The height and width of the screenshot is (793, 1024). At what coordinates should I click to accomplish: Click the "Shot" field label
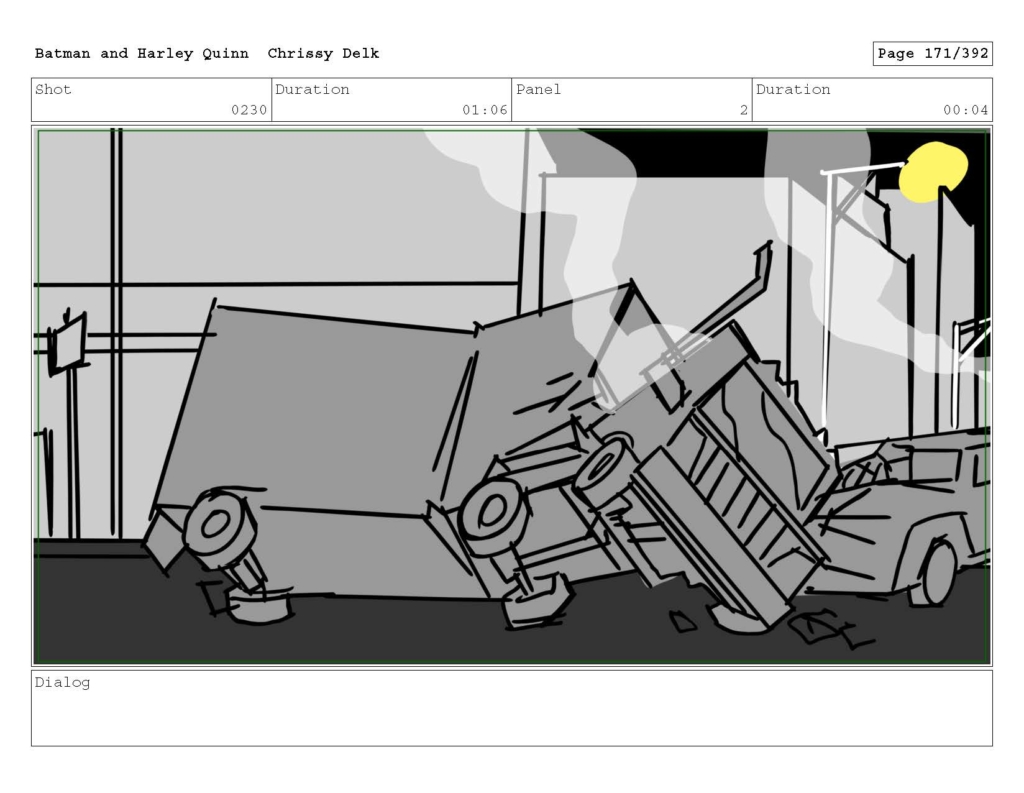pyautogui.click(x=53, y=89)
